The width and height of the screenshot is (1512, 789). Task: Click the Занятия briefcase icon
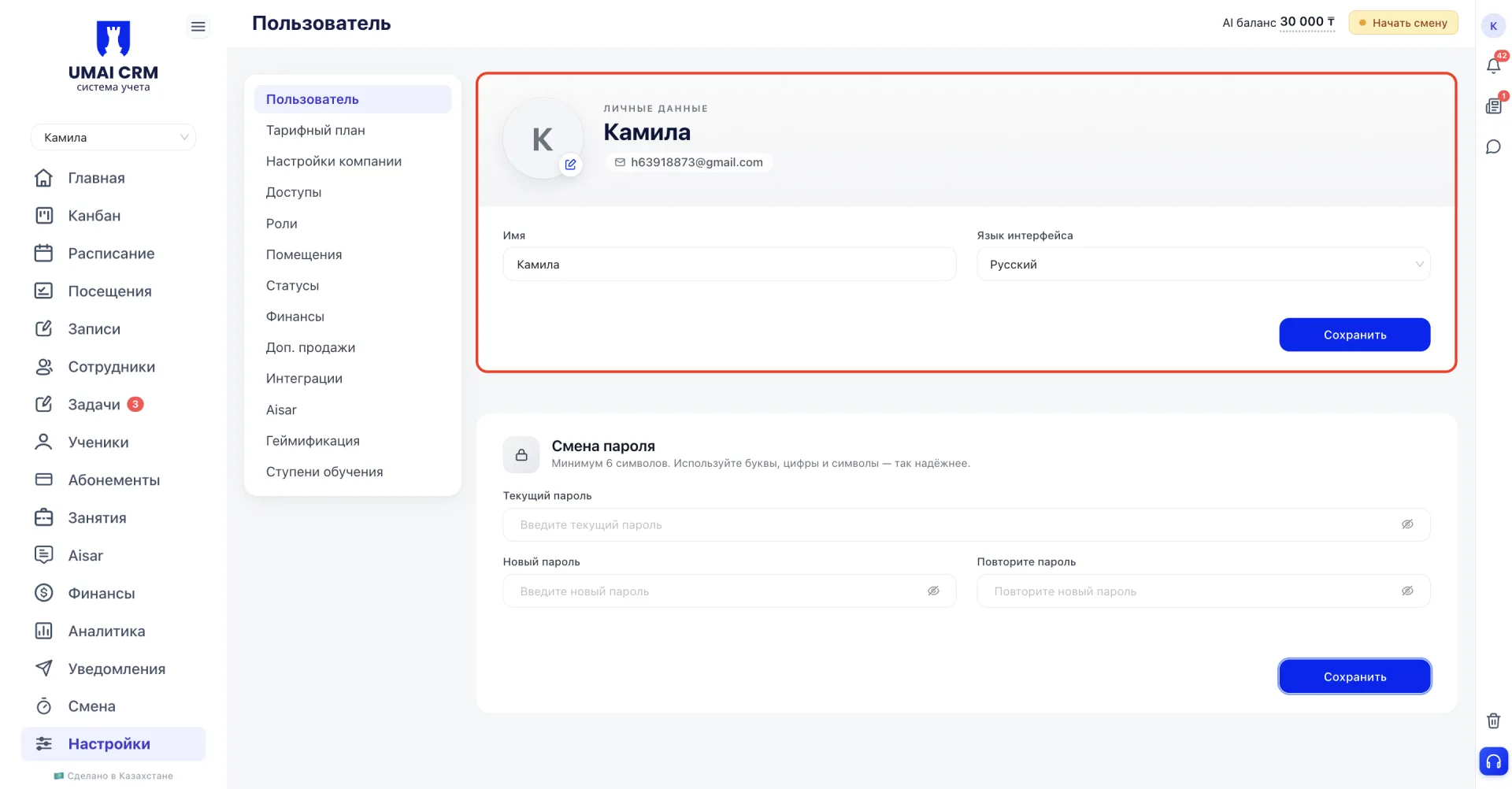click(44, 517)
